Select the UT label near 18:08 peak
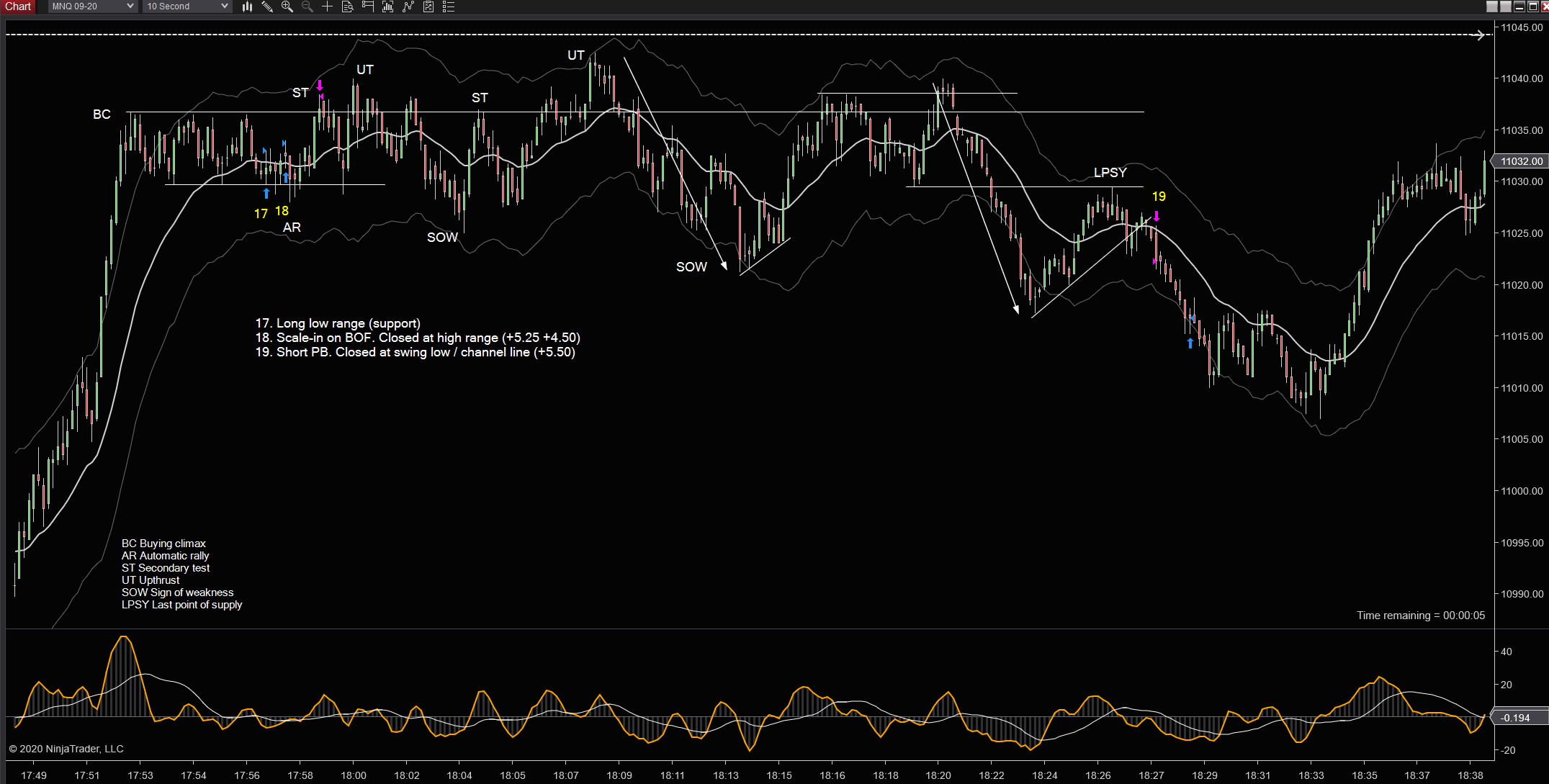 (575, 55)
